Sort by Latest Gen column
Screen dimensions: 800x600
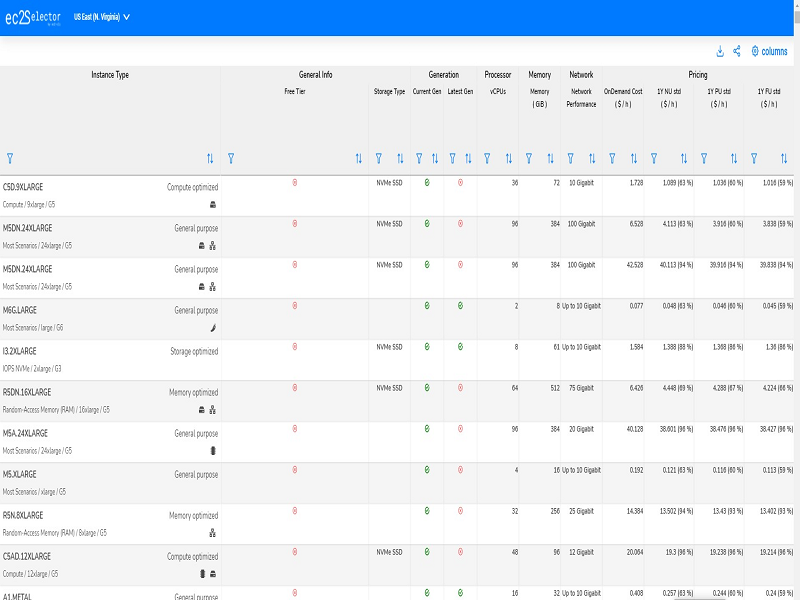click(468, 159)
